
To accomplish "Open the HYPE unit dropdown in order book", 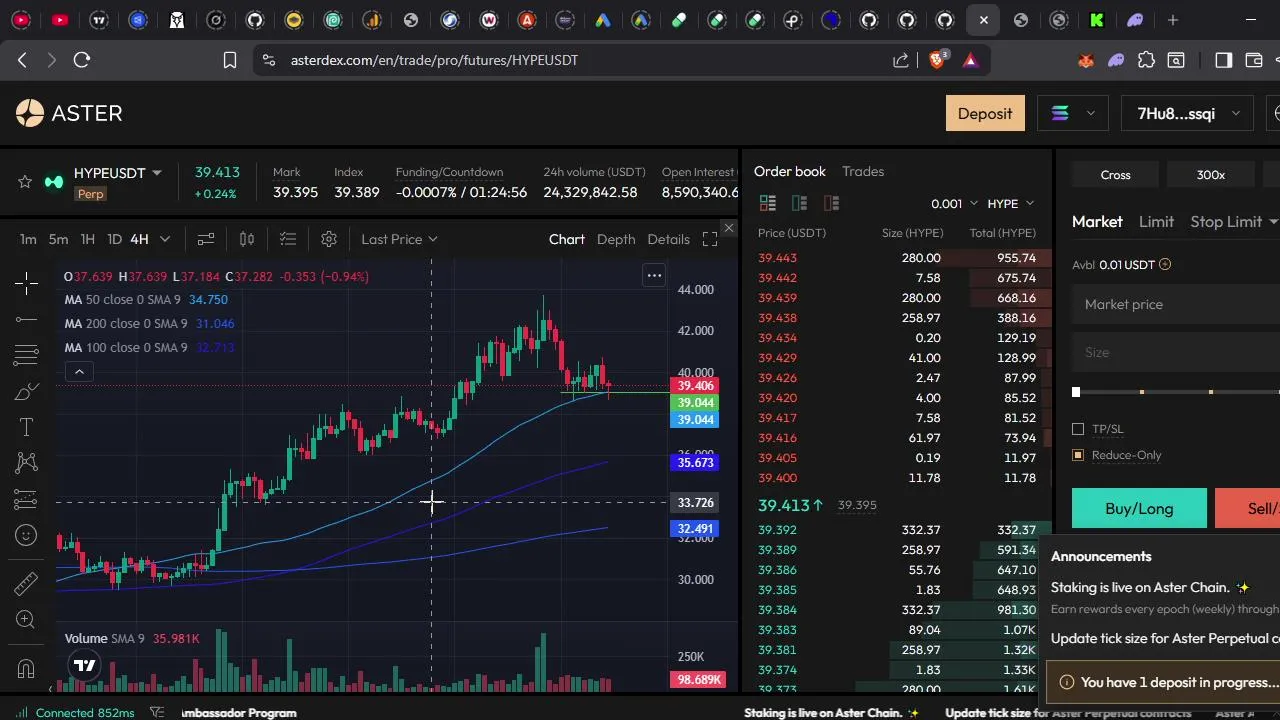I will coord(1010,203).
